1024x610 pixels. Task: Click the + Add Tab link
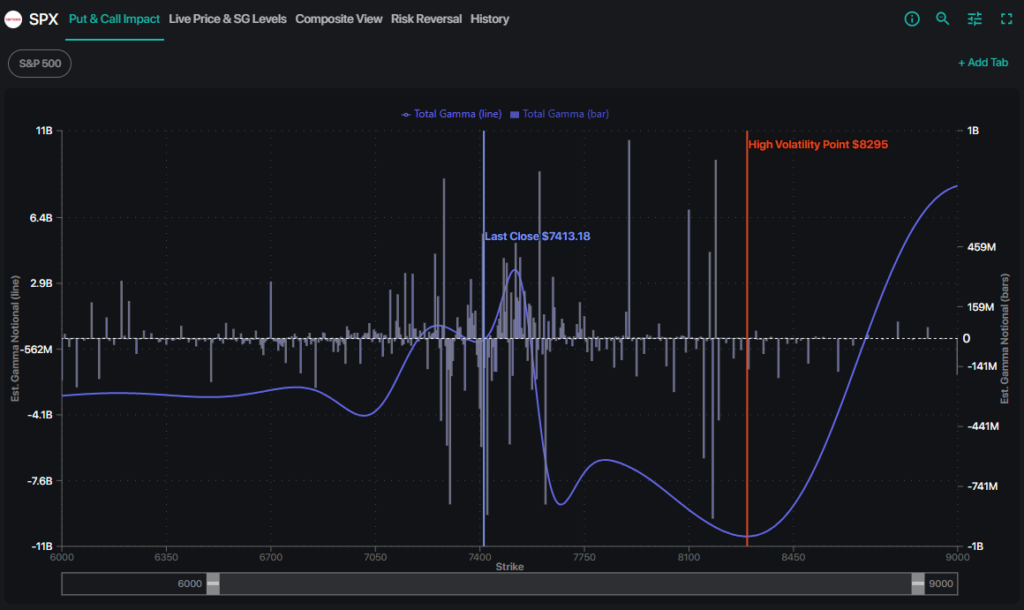tap(983, 63)
